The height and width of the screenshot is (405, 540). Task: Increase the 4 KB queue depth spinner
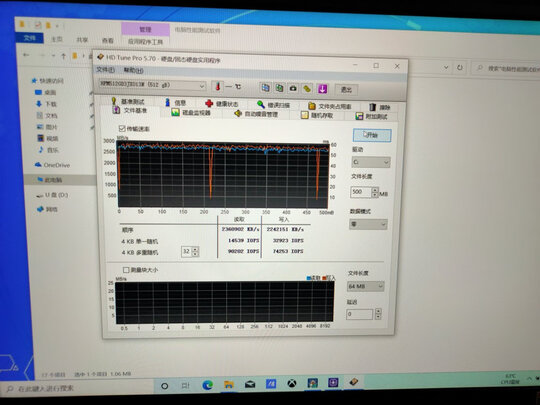(195, 249)
